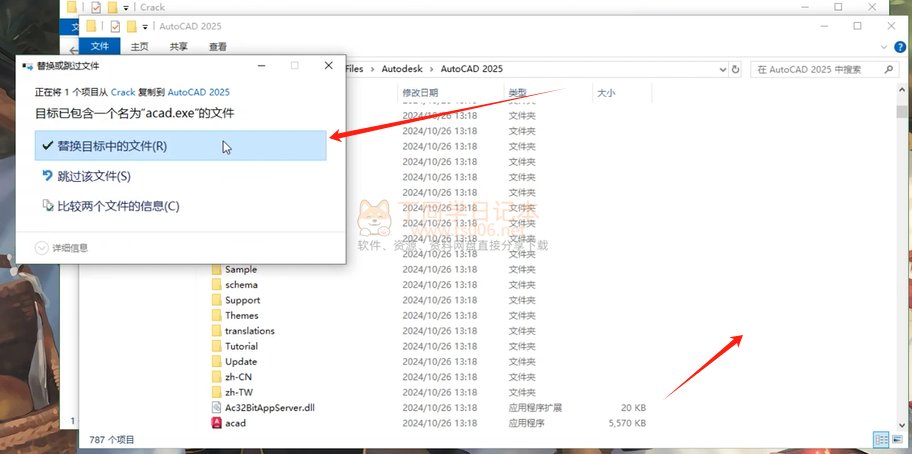The image size is (912, 454).
Task: Click AutoCAD 2025 destination link in dialog
Action: click(x=198, y=92)
